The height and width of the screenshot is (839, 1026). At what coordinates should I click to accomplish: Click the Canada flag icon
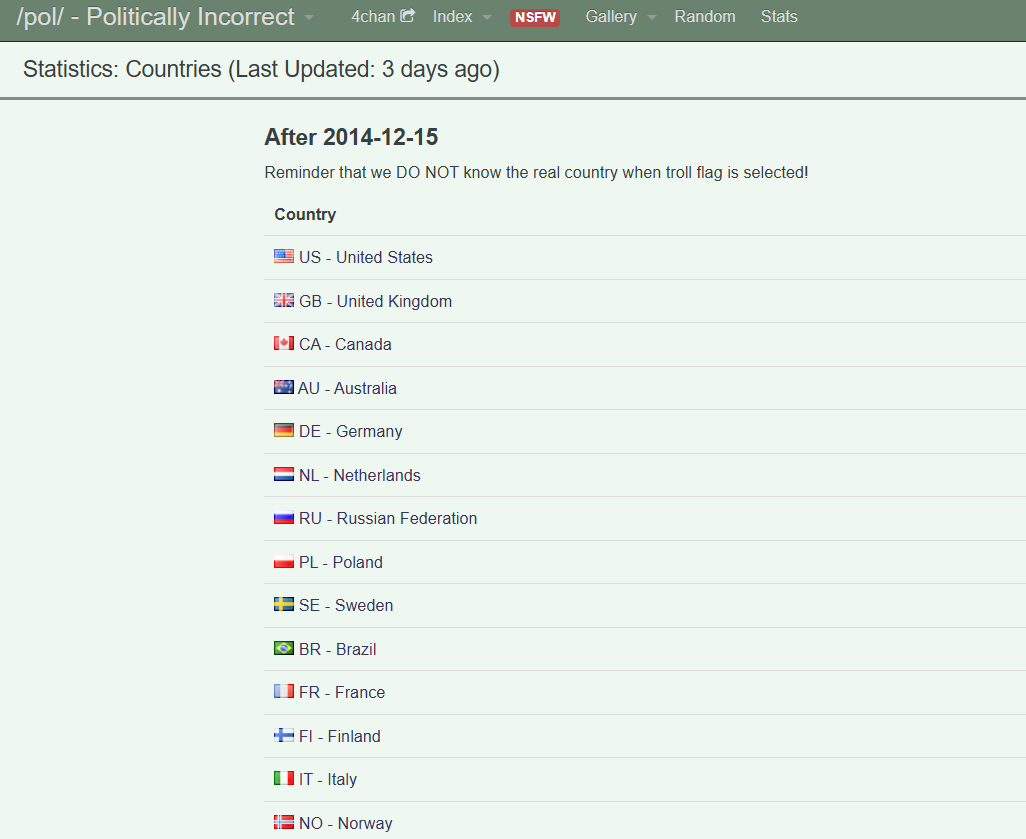coord(283,343)
